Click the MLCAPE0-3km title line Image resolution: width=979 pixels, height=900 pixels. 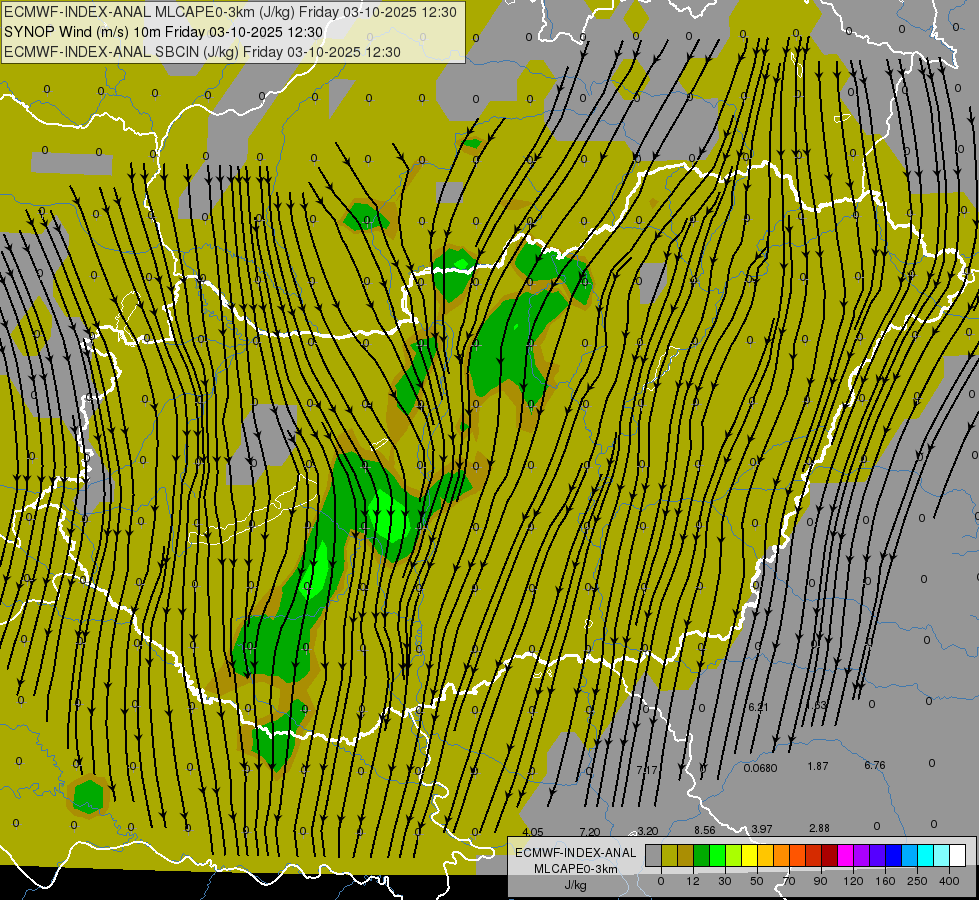[230, 12]
